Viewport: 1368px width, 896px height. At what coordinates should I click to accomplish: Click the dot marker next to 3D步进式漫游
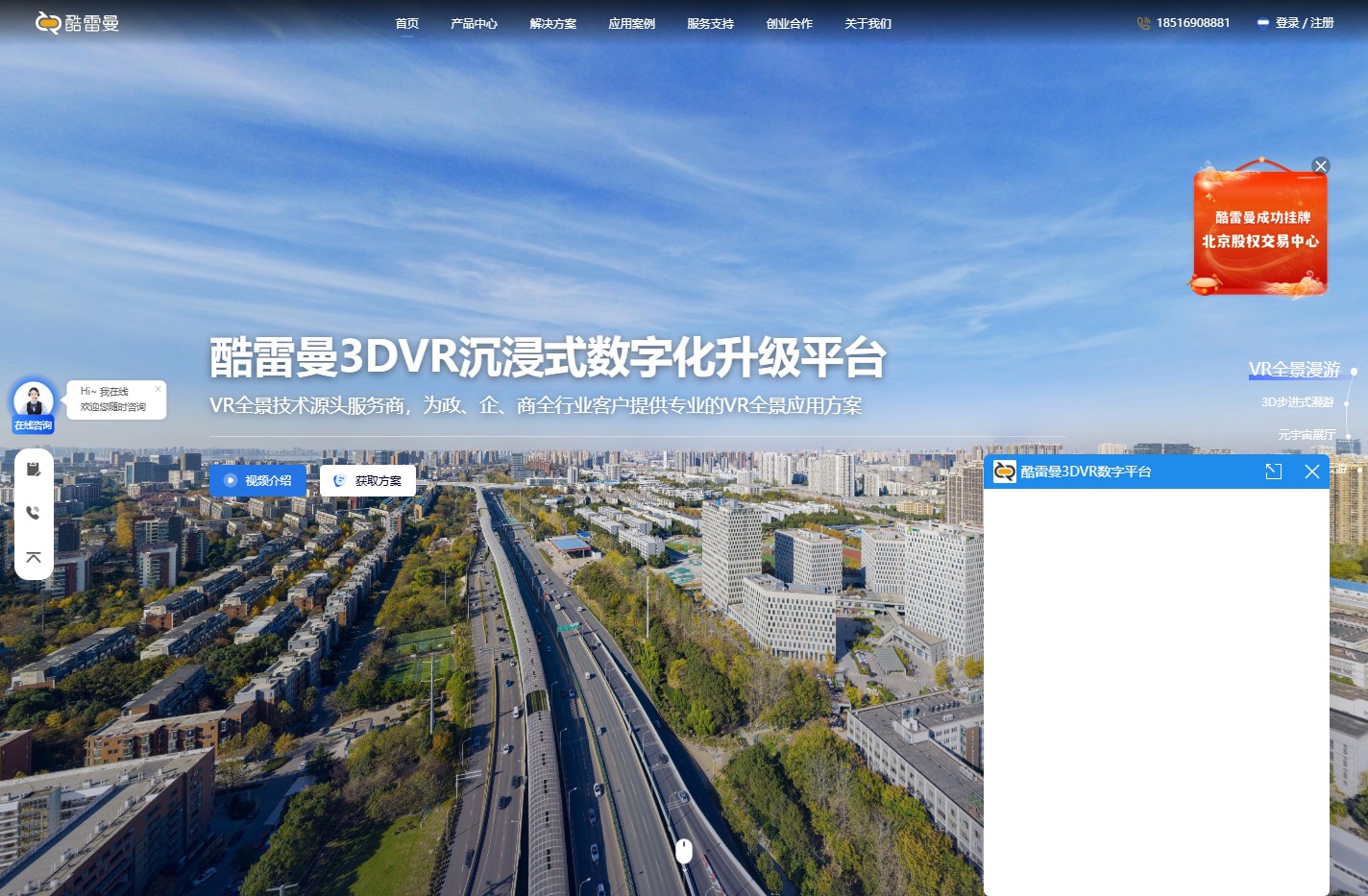click(1347, 403)
